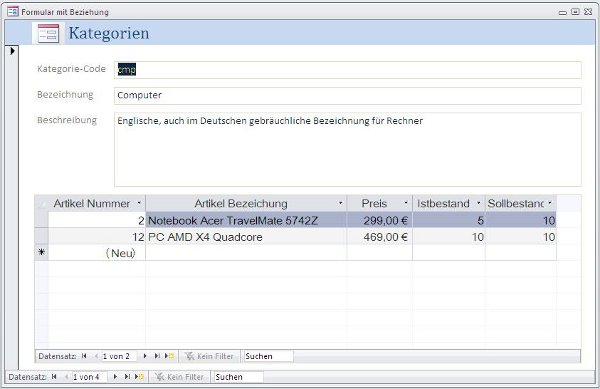Click Istbestand cell in PC AMD row
The width and height of the screenshot is (600, 389).
(449, 237)
